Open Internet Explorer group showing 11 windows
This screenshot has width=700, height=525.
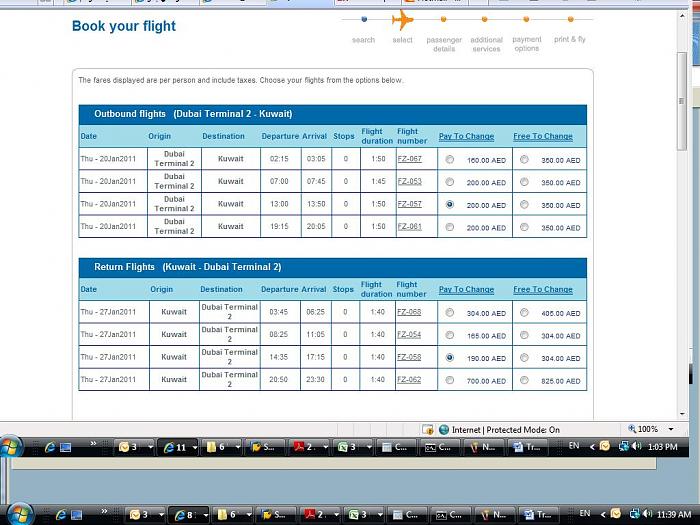coord(179,446)
